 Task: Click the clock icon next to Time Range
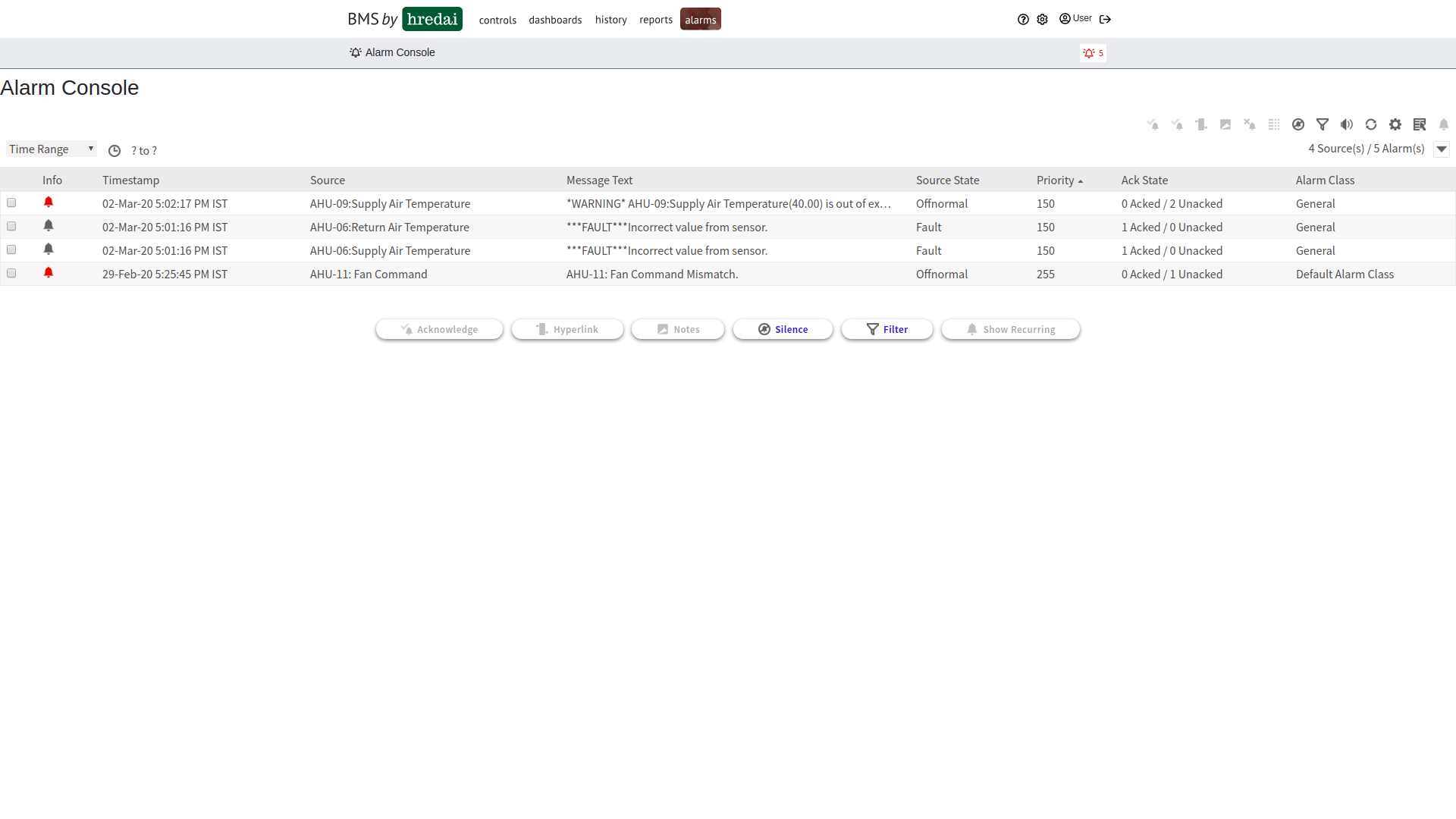pos(115,151)
